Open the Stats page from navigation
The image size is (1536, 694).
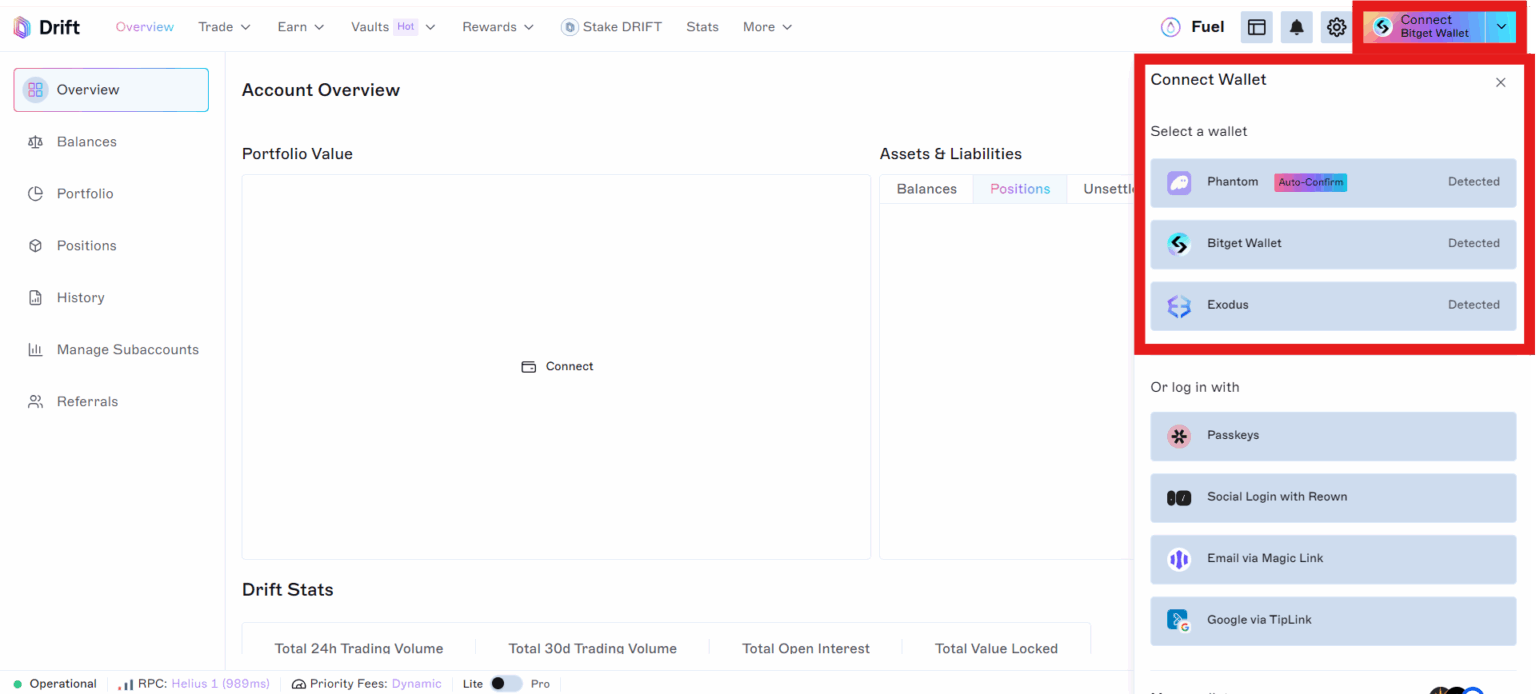click(702, 27)
